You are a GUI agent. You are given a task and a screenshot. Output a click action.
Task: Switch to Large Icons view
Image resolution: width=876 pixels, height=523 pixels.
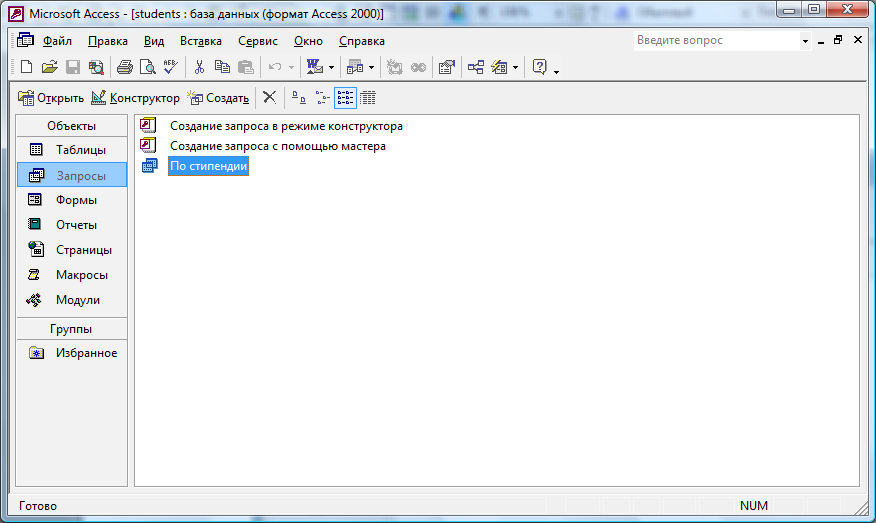coord(299,98)
